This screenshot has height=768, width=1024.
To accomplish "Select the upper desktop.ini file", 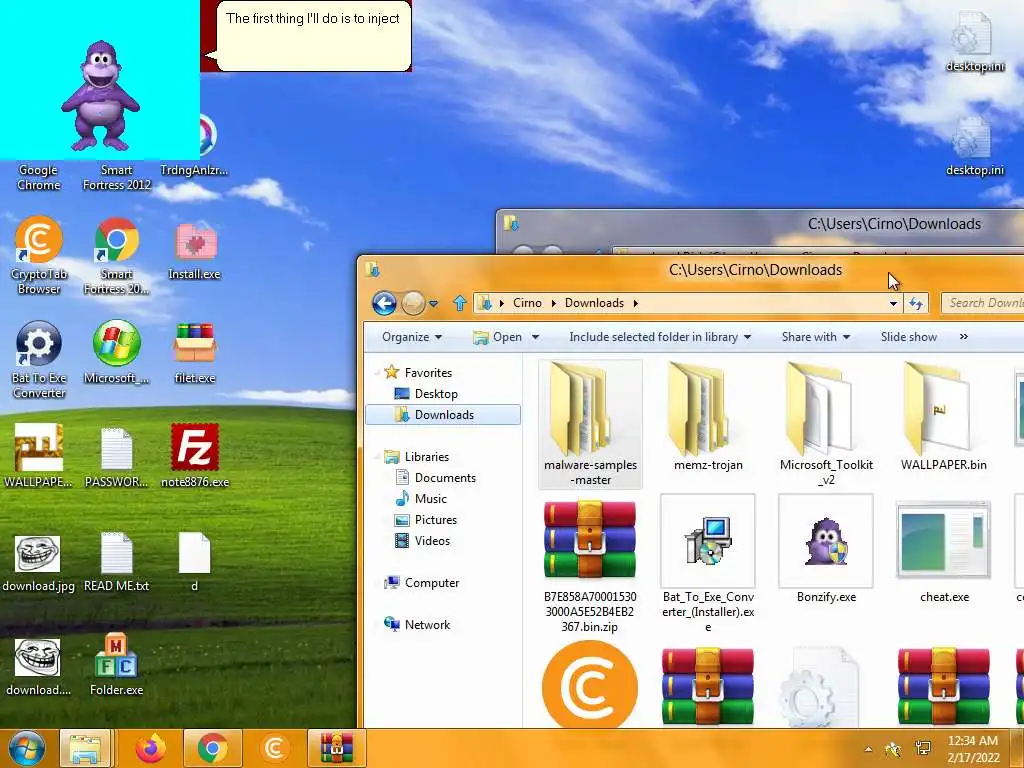I will click(x=974, y=43).
